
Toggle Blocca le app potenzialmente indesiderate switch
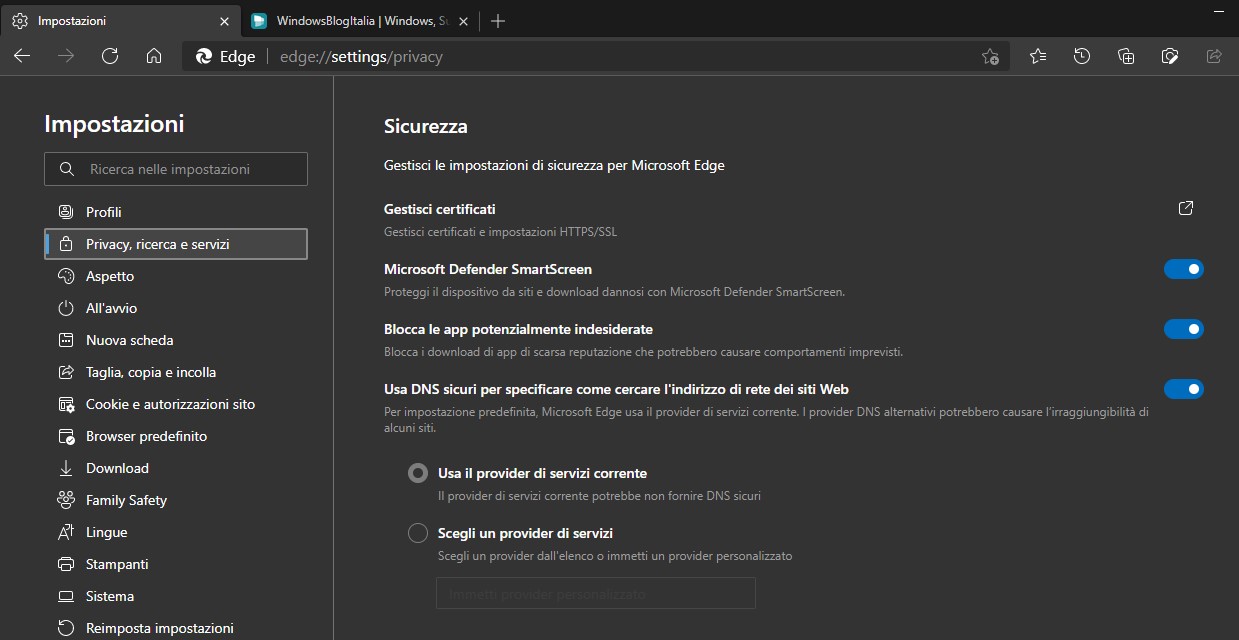tap(1184, 329)
